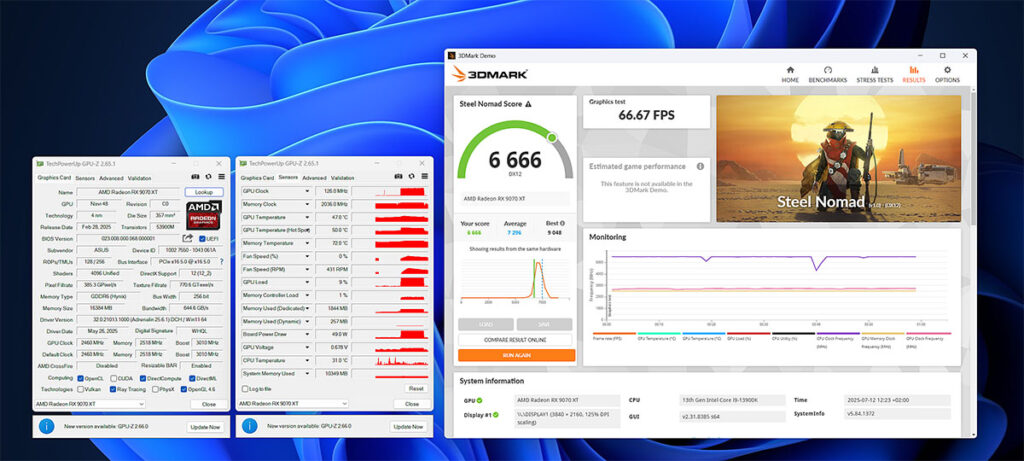Click green check icon beside Display #1
The width and height of the screenshot is (1024, 461).
[496, 415]
